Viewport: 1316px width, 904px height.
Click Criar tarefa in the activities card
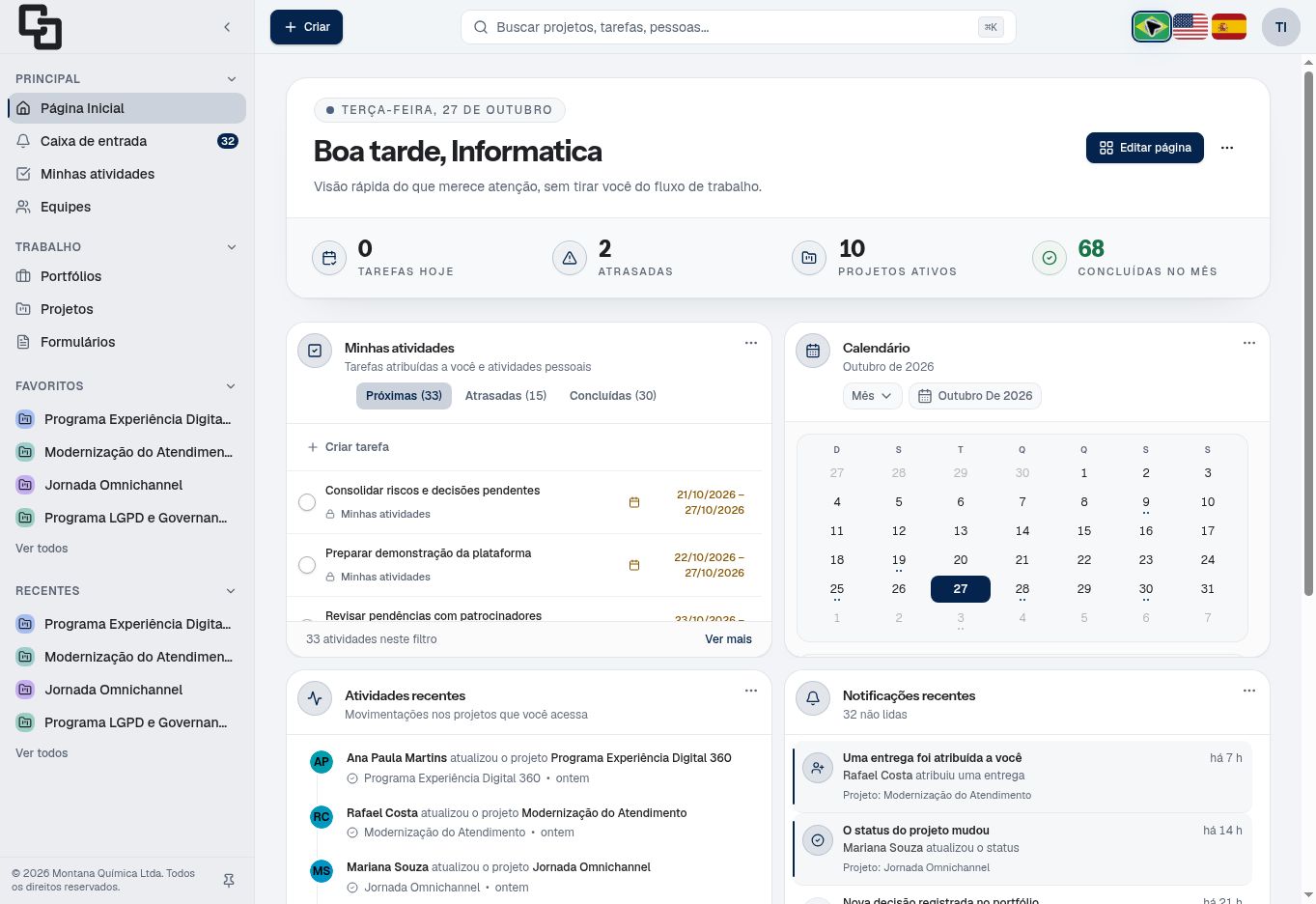point(348,447)
